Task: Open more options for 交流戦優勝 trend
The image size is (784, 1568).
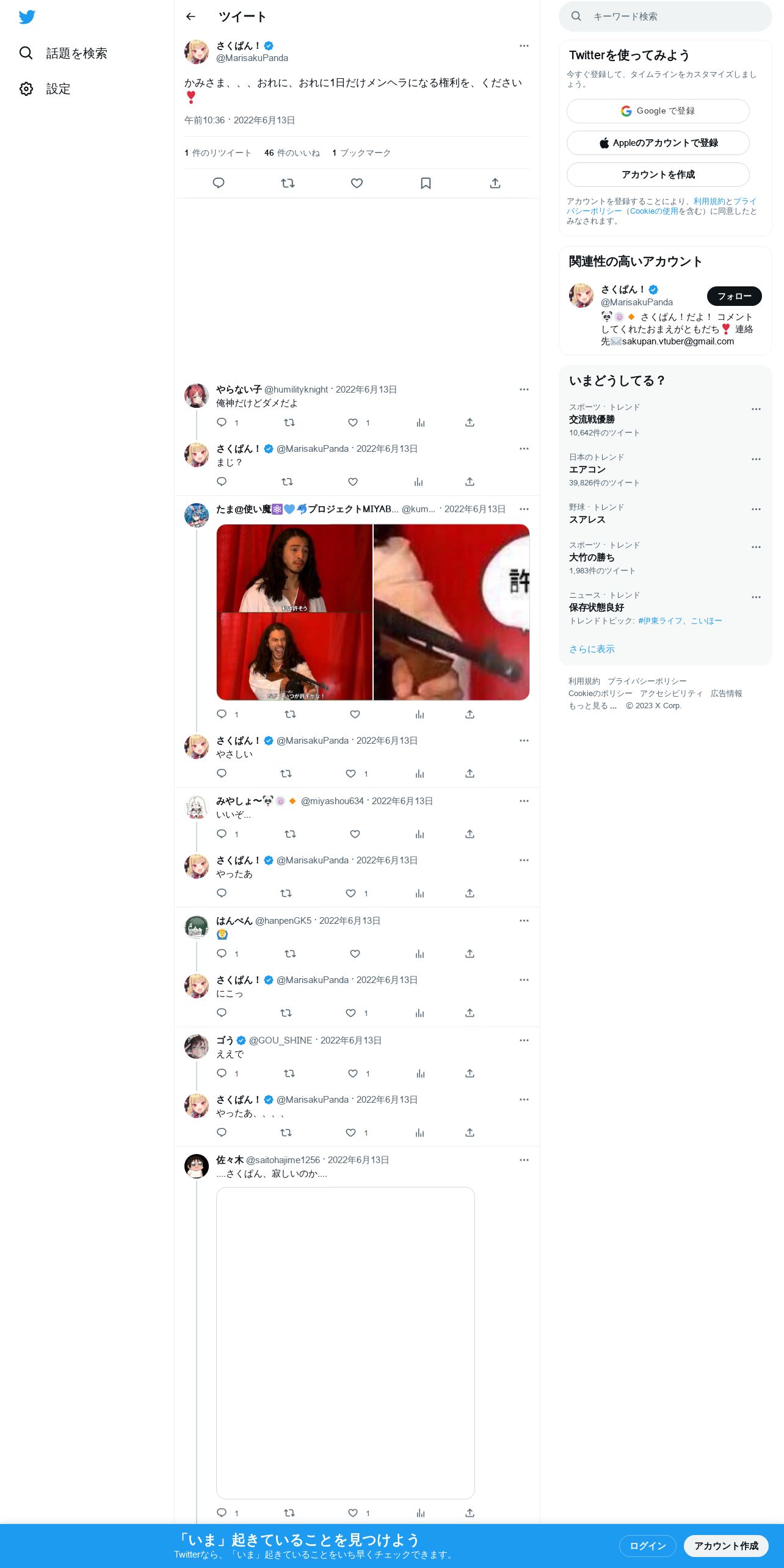Action: (756, 409)
